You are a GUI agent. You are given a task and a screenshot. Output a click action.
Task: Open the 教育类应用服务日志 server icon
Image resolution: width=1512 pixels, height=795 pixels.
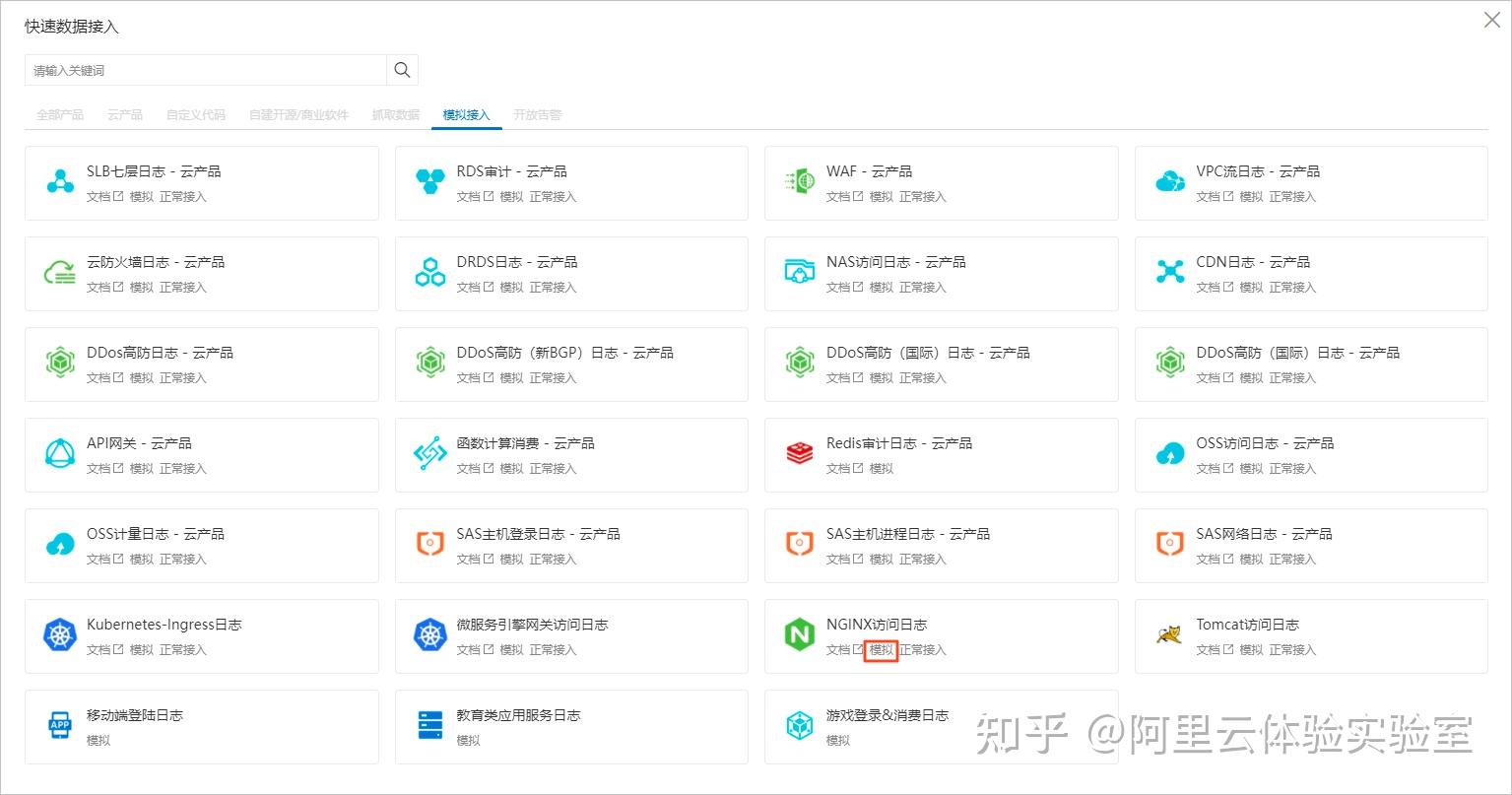pyautogui.click(x=430, y=726)
